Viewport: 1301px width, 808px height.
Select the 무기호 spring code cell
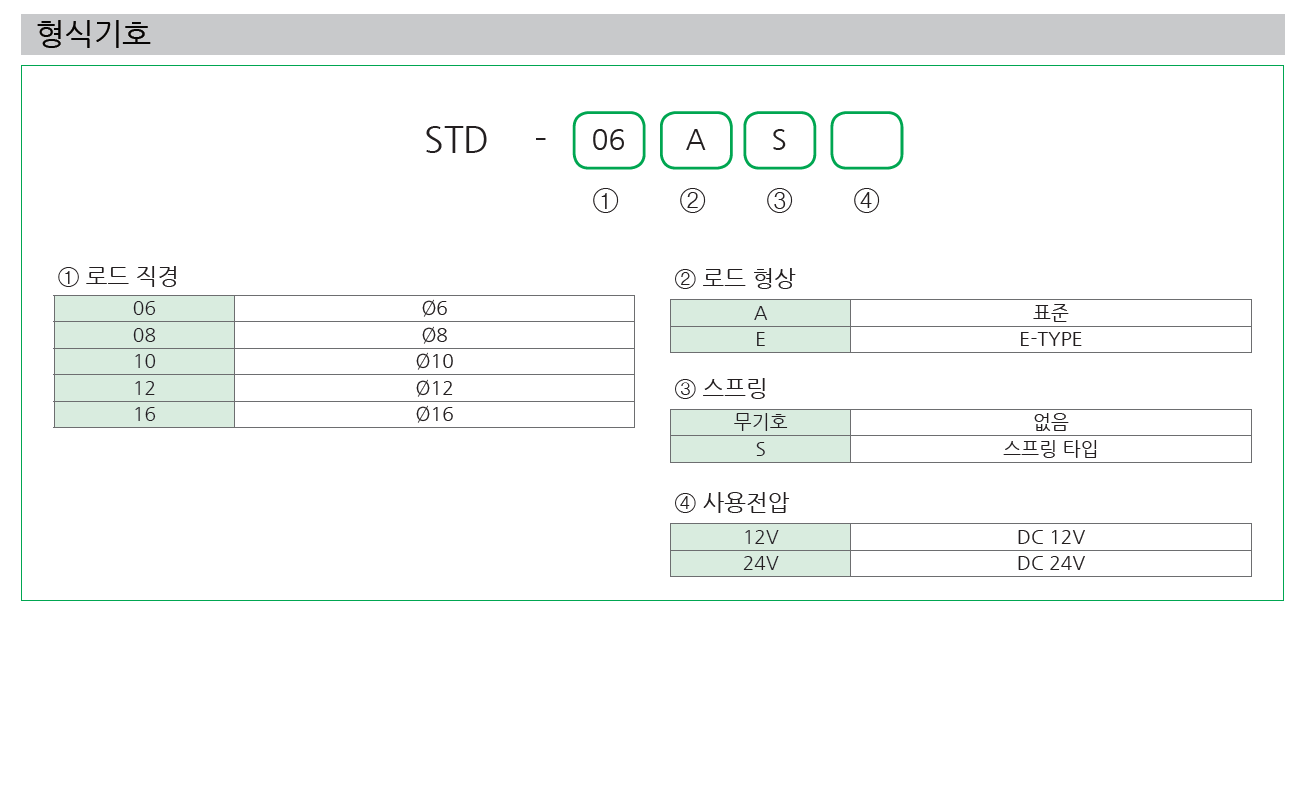761,422
